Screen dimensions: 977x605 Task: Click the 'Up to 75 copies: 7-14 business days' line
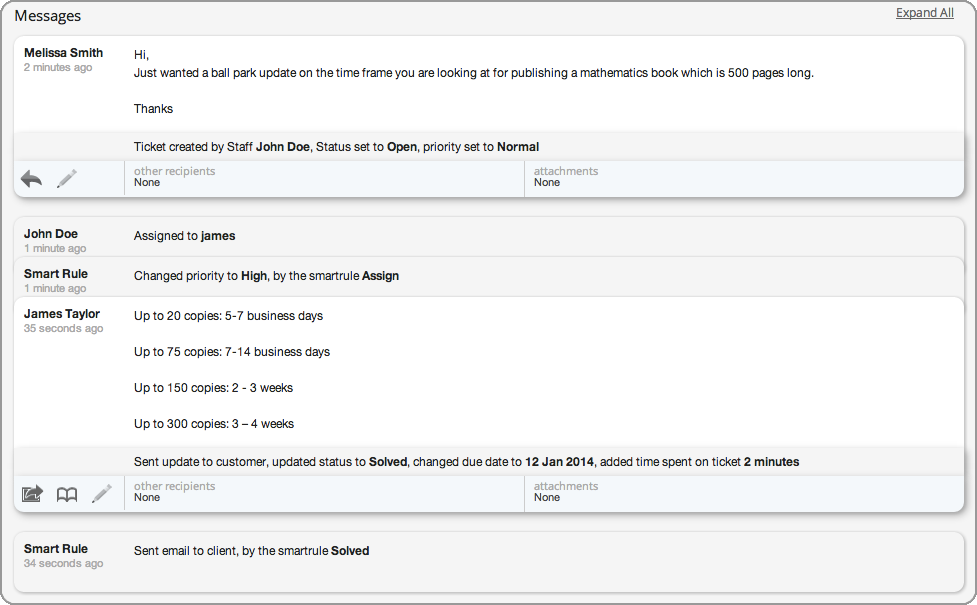tap(232, 352)
